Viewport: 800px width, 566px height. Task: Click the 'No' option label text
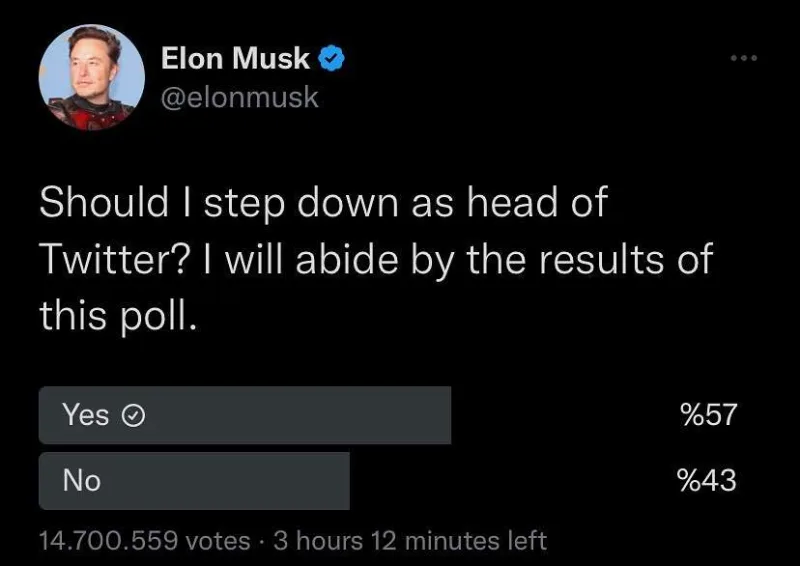[x=82, y=481]
